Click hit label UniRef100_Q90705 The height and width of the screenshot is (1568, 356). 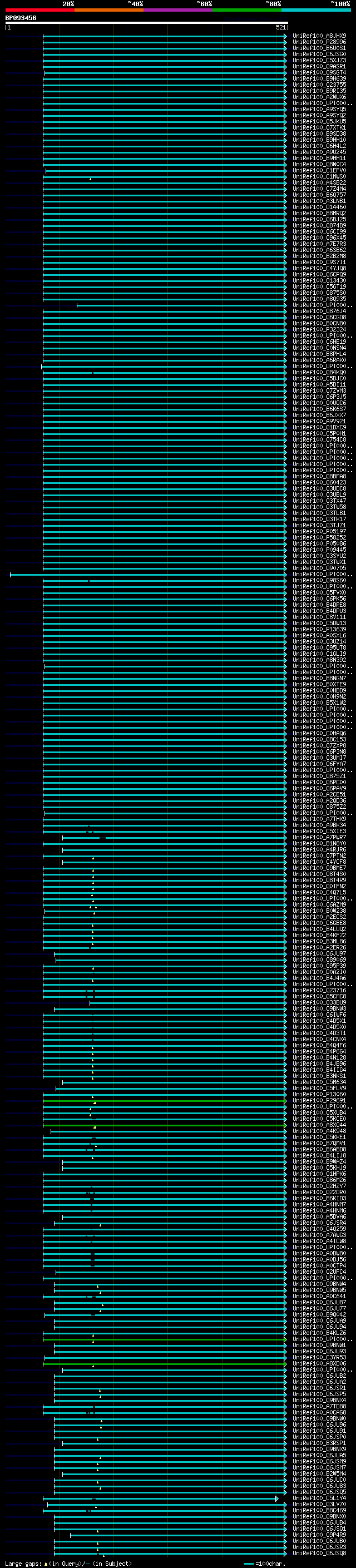(319, 568)
